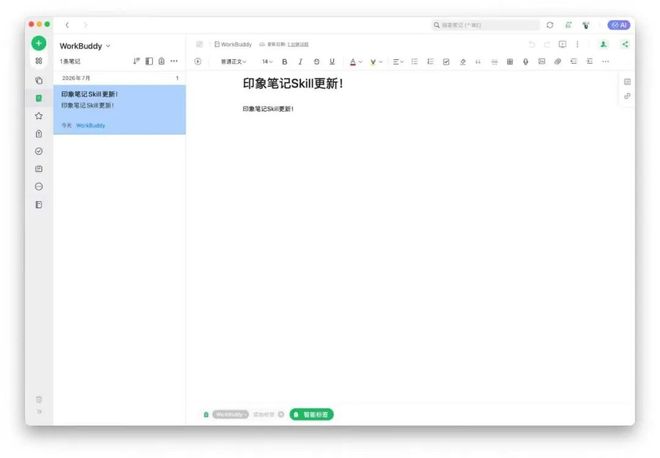Click the gray WorkBuddy notebook pill at editor bottom
The image size is (660, 458).
click(x=230, y=415)
